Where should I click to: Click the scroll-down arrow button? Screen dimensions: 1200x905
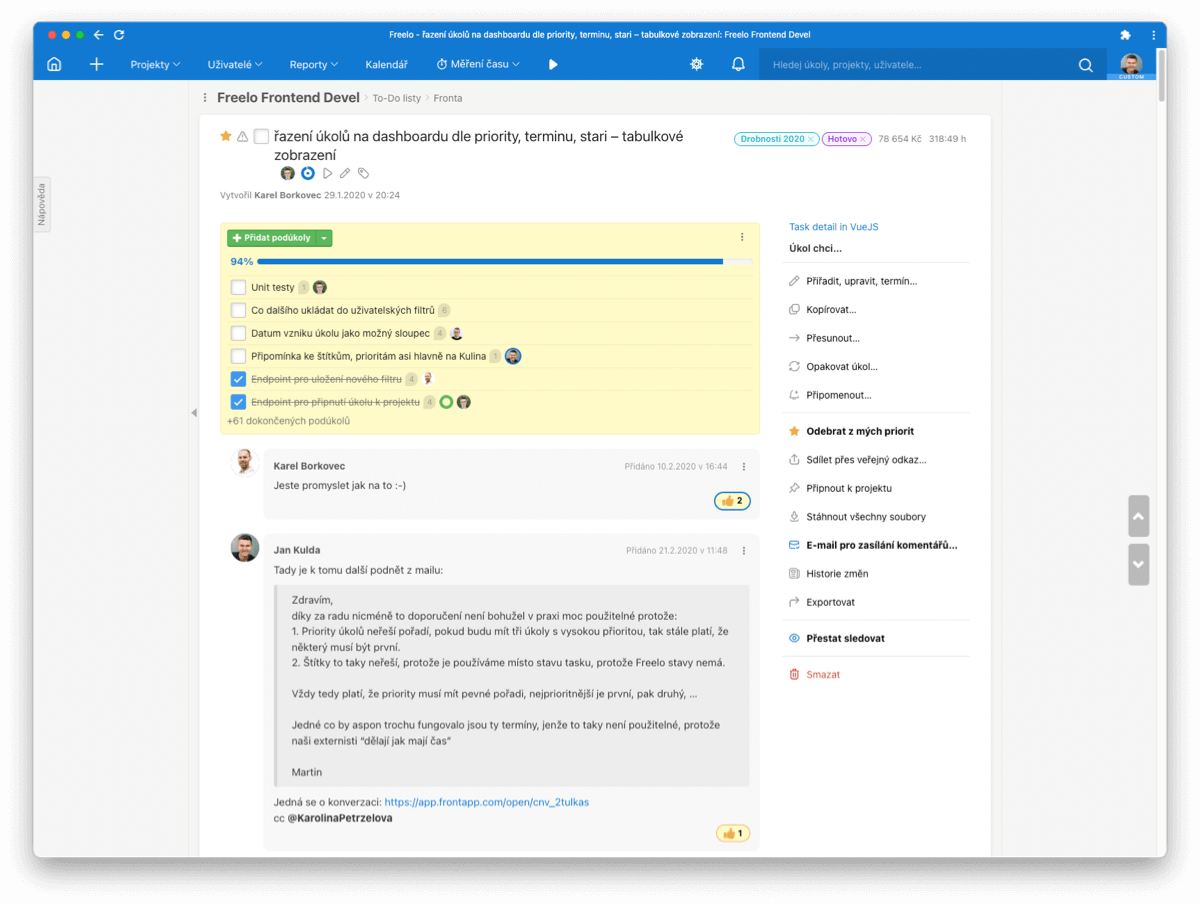point(1138,564)
